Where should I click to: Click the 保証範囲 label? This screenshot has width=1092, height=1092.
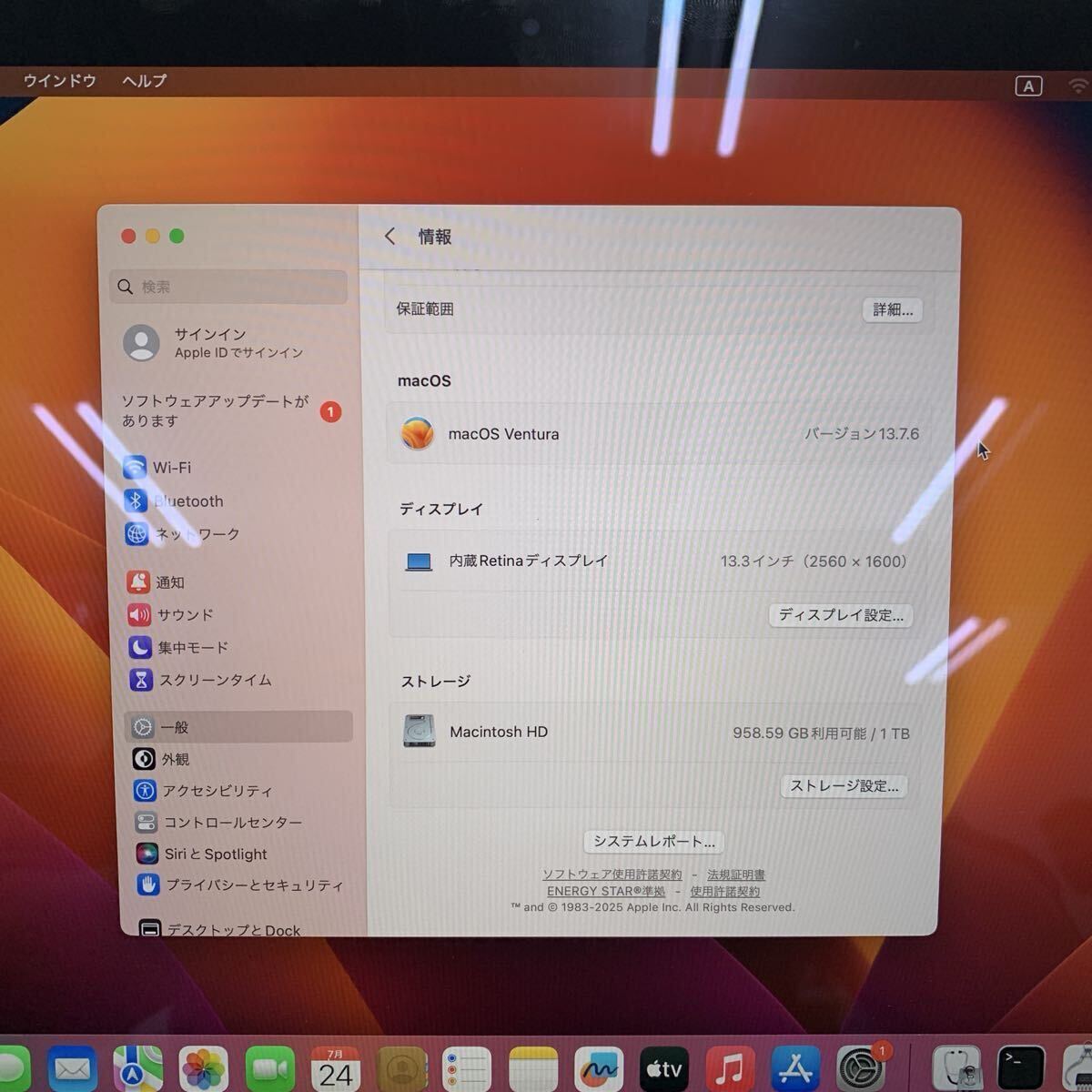click(x=425, y=309)
